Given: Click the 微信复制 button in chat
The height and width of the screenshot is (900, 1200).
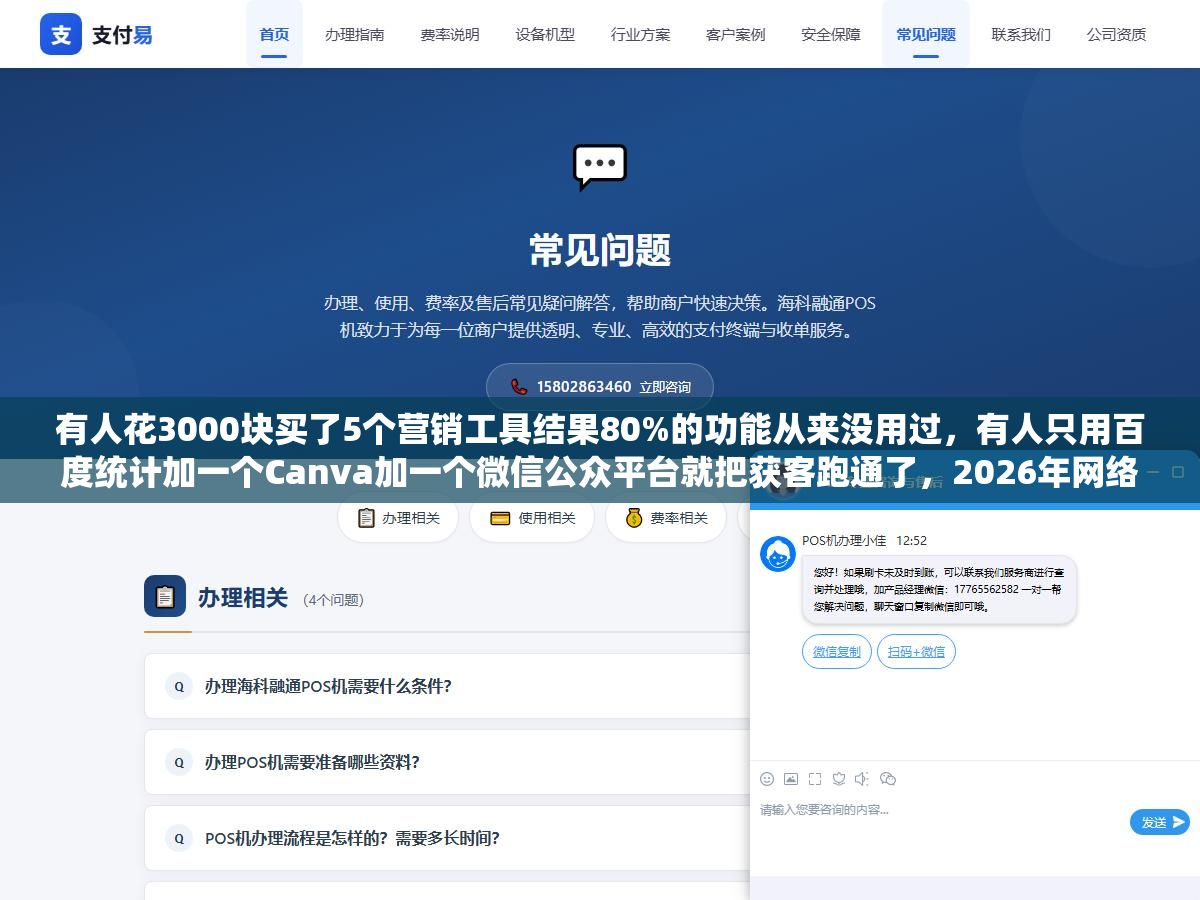Looking at the screenshot, I should point(837,651).
